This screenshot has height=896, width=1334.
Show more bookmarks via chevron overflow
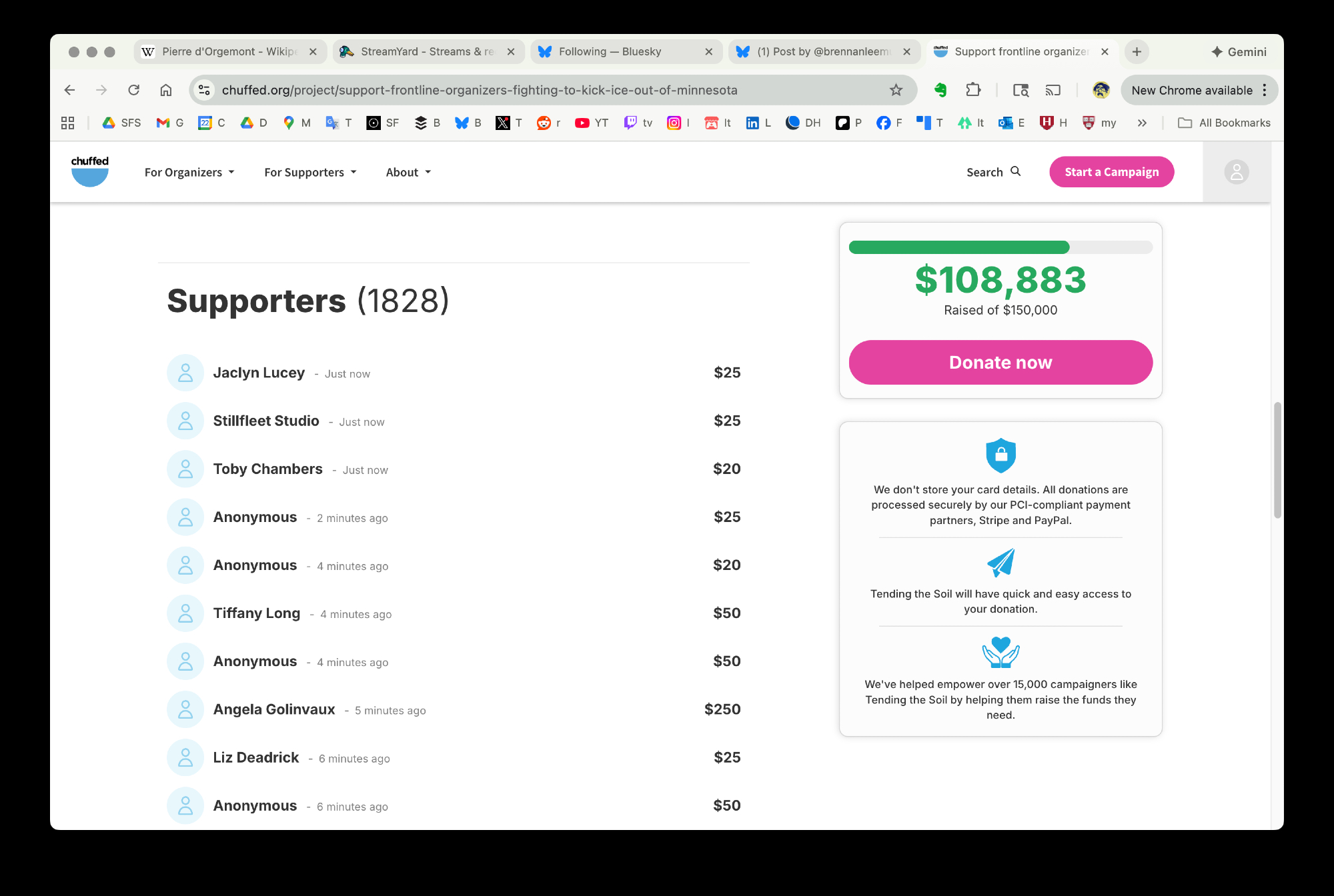pyautogui.click(x=1142, y=123)
